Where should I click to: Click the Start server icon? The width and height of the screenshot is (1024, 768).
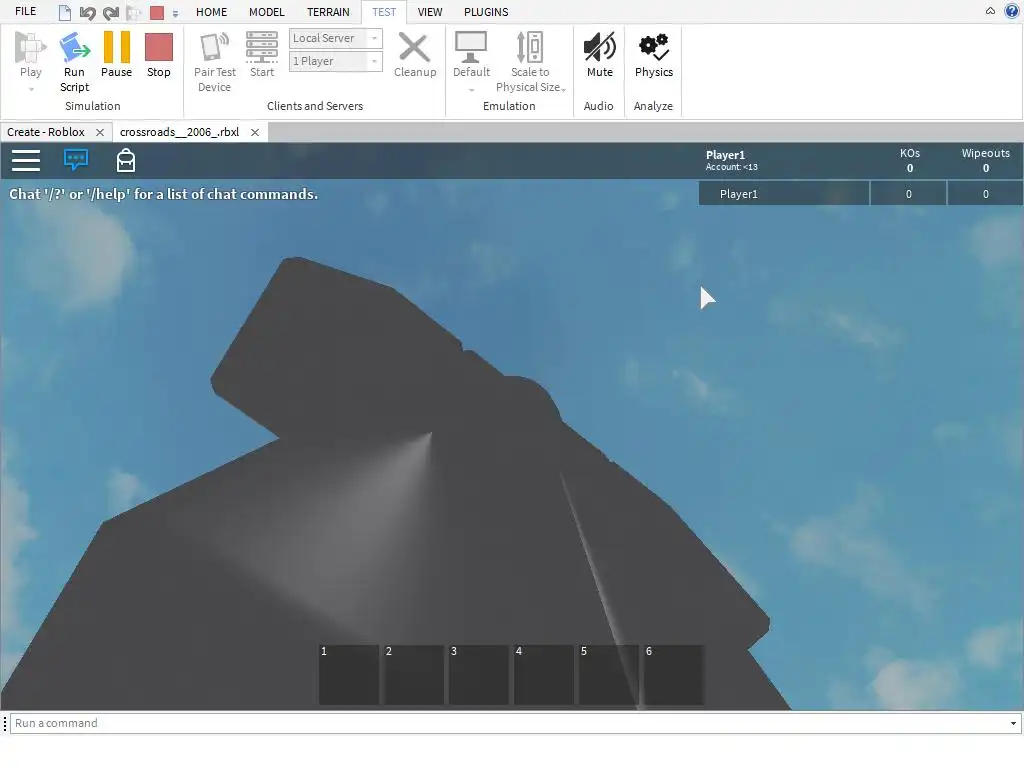point(262,47)
